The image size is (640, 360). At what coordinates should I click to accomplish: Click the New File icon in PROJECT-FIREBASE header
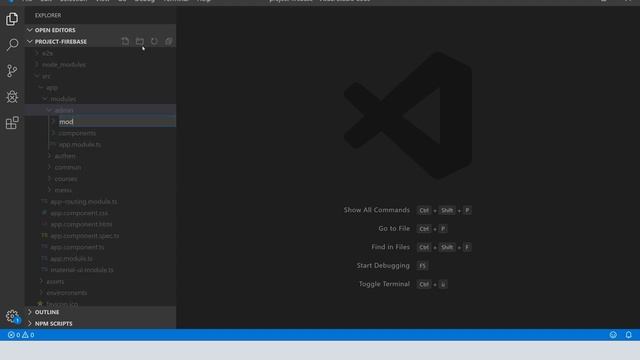[125, 41]
